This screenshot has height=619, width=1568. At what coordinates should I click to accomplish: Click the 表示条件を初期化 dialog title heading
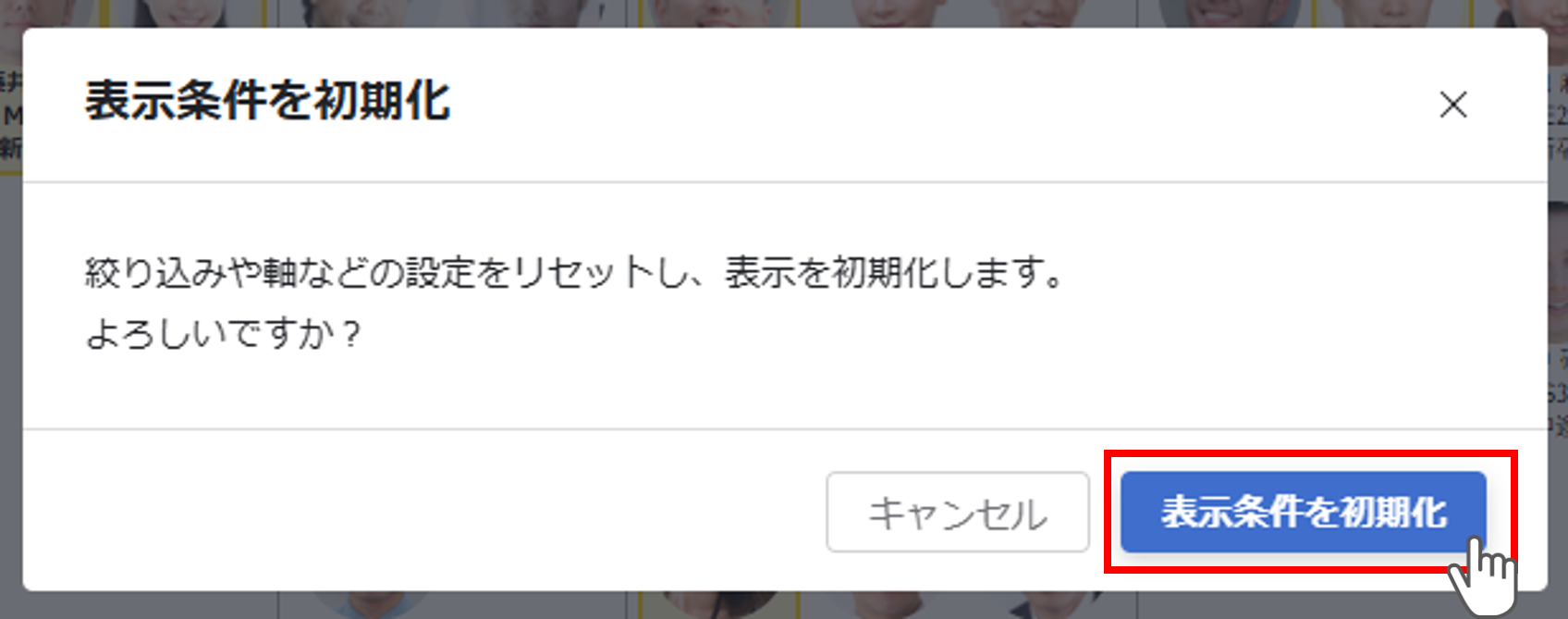tap(267, 100)
